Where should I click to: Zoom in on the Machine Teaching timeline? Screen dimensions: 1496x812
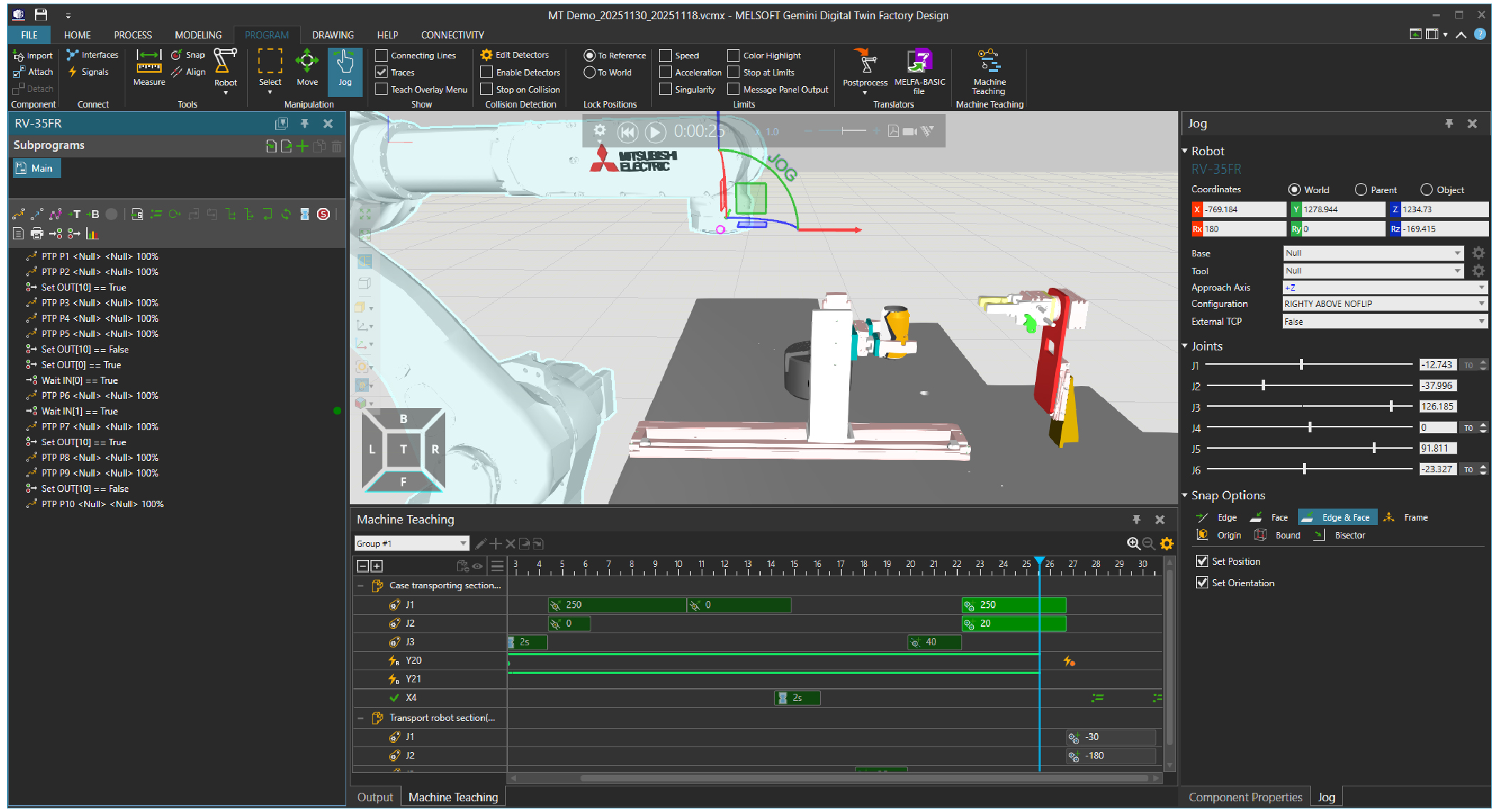(x=1133, y=543)
